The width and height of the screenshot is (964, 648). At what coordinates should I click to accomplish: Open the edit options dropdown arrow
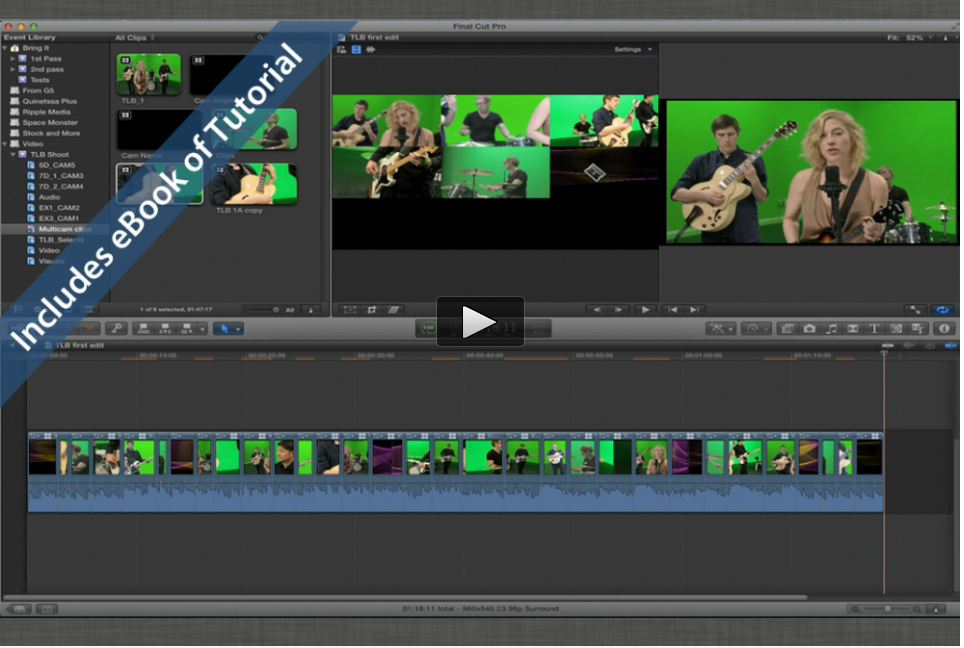point(202,330)
